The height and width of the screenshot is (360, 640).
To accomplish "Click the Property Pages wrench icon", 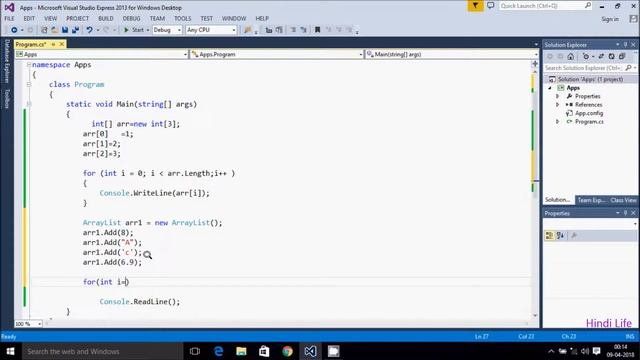I will [x=574, y=236].
